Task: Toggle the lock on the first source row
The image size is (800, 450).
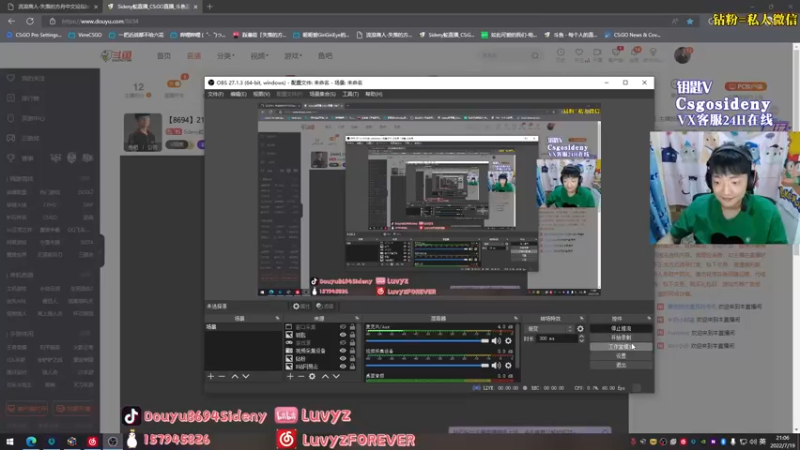Action: (352, 327)
